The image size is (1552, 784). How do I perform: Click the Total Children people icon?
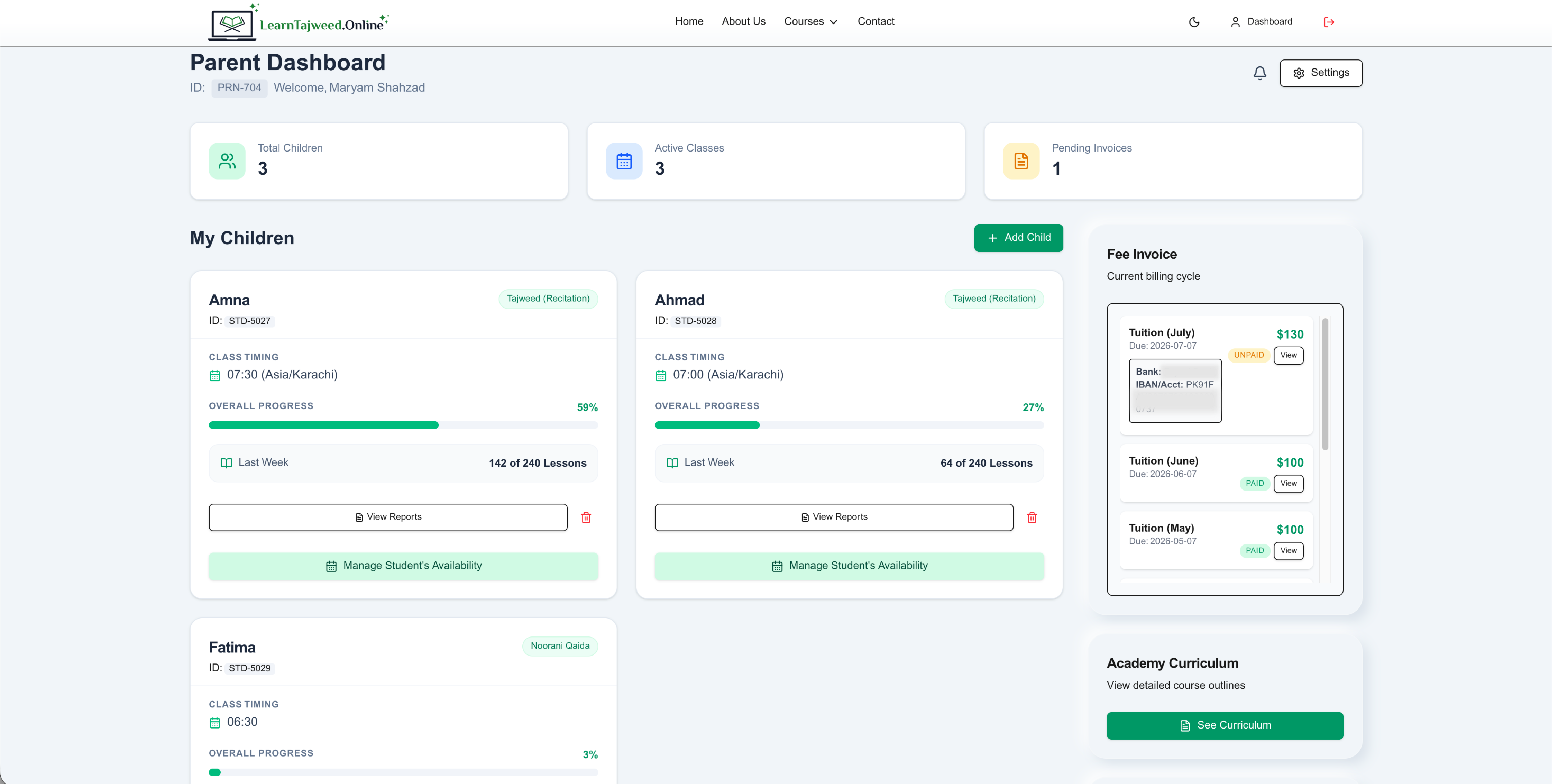click(x=227, y=161)
